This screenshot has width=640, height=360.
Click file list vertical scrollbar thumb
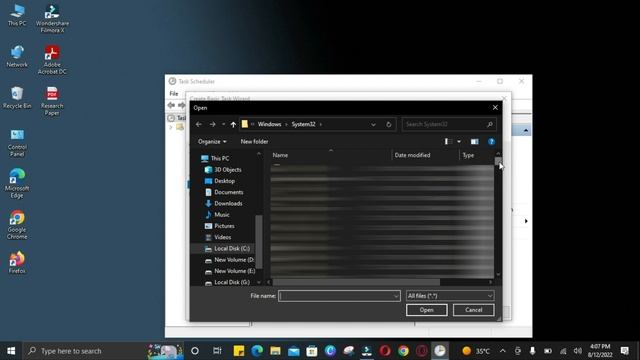[498, 161]
